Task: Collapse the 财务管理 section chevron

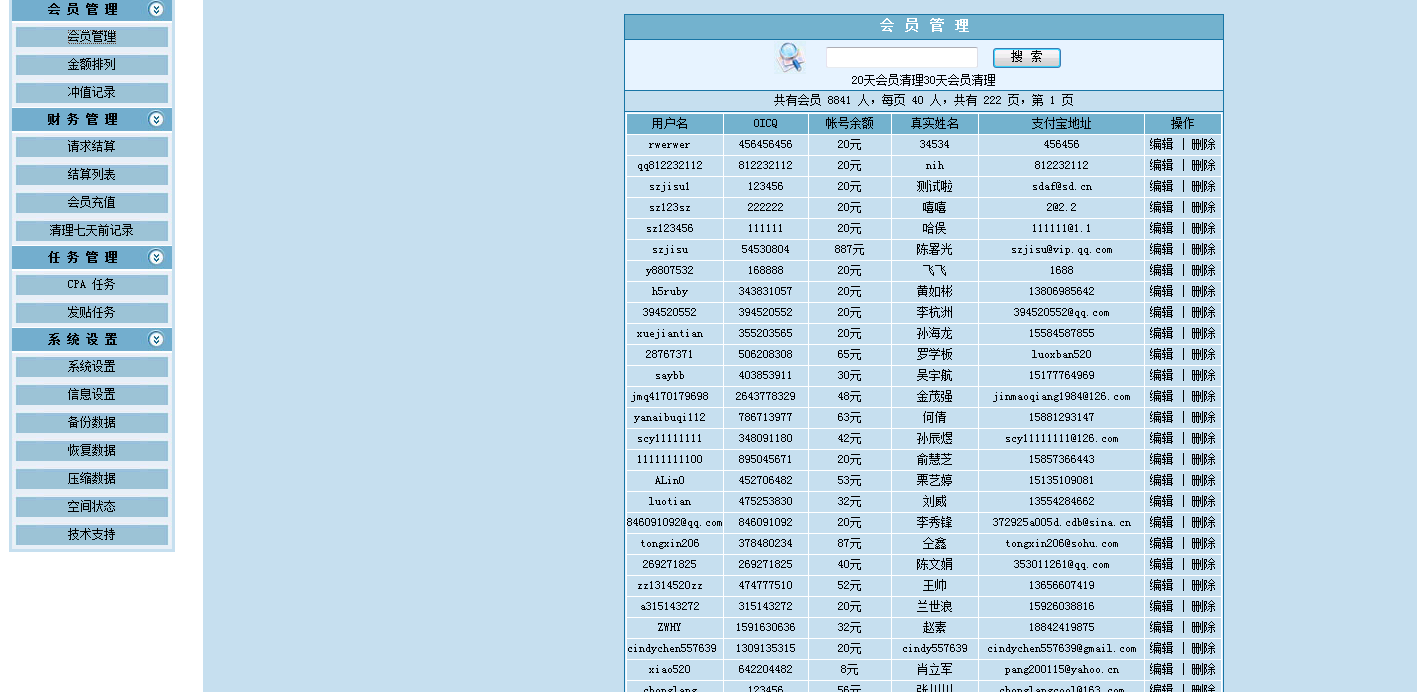Action: 156,119
